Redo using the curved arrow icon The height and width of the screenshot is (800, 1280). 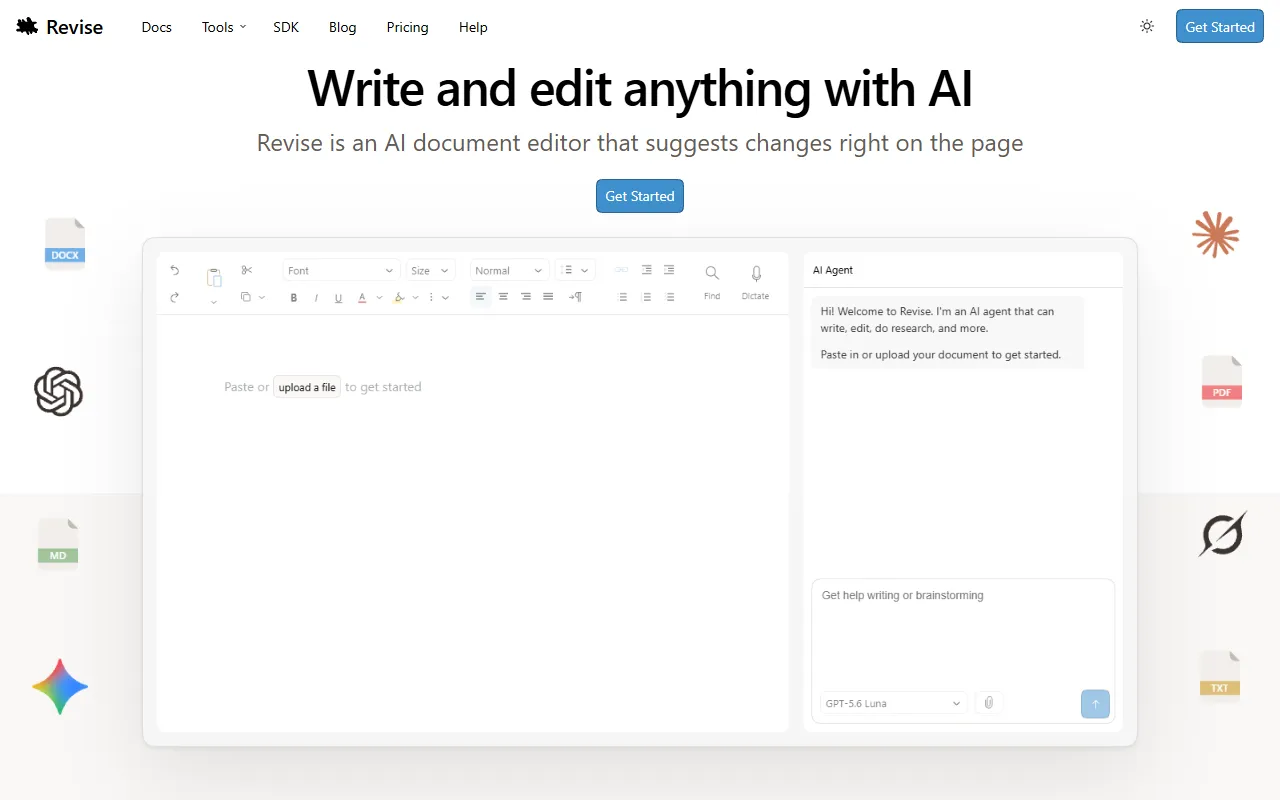[175, 297]
